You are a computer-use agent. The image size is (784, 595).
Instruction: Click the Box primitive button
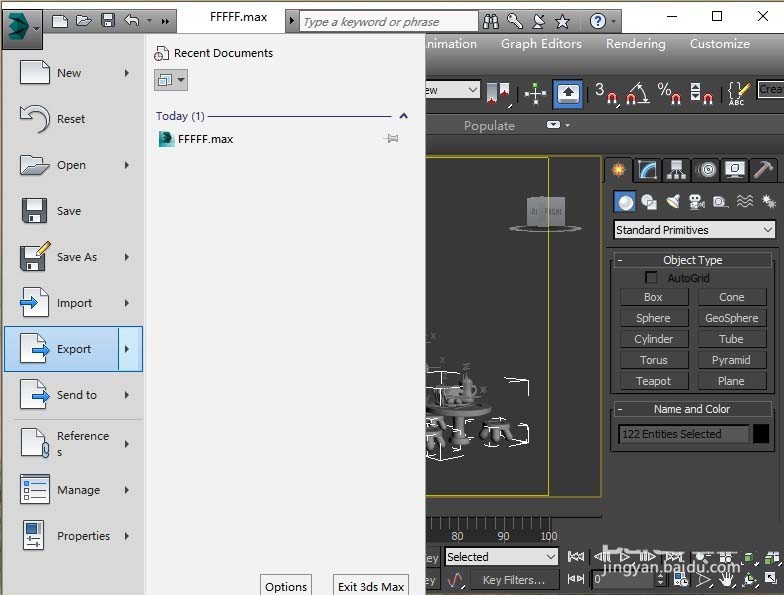654,297
